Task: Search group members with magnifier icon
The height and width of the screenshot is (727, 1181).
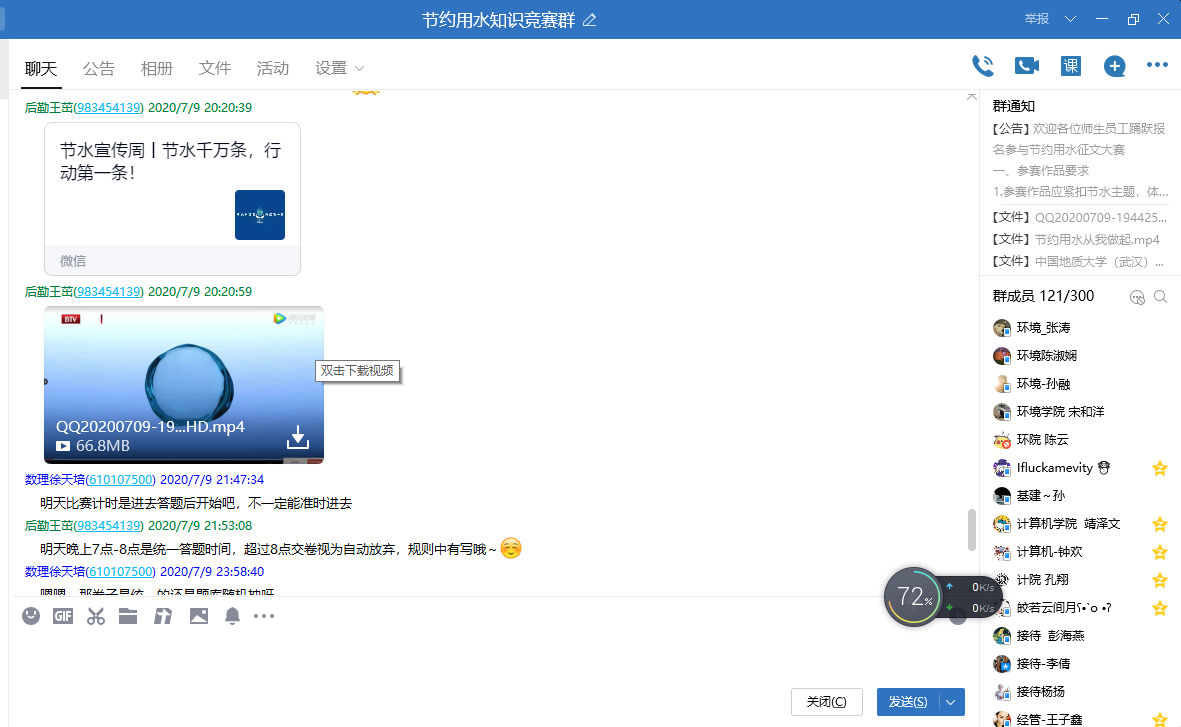Action: coord(1160,297)
